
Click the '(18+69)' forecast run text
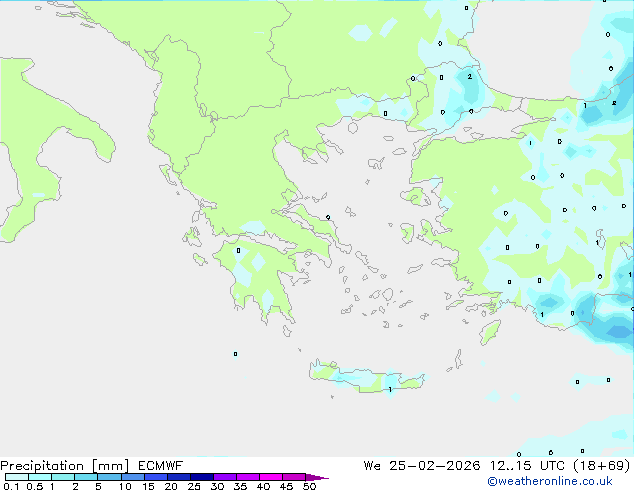[x=602, y=466]
